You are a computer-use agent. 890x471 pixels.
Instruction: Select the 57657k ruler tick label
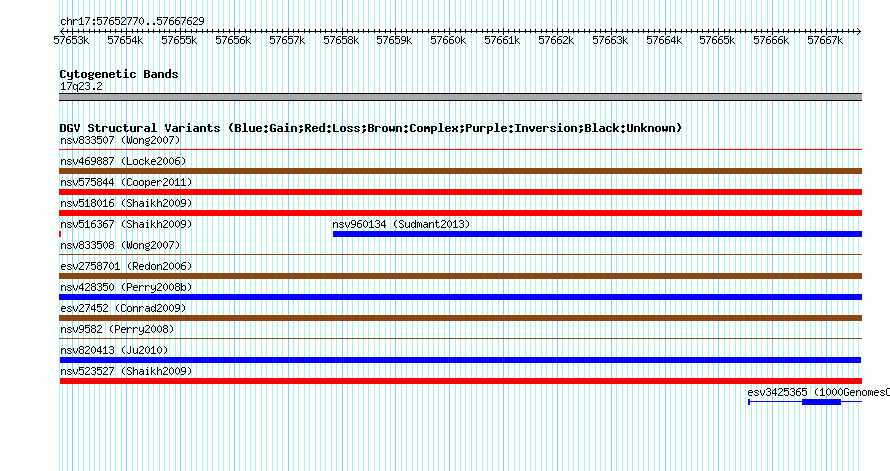287,40
